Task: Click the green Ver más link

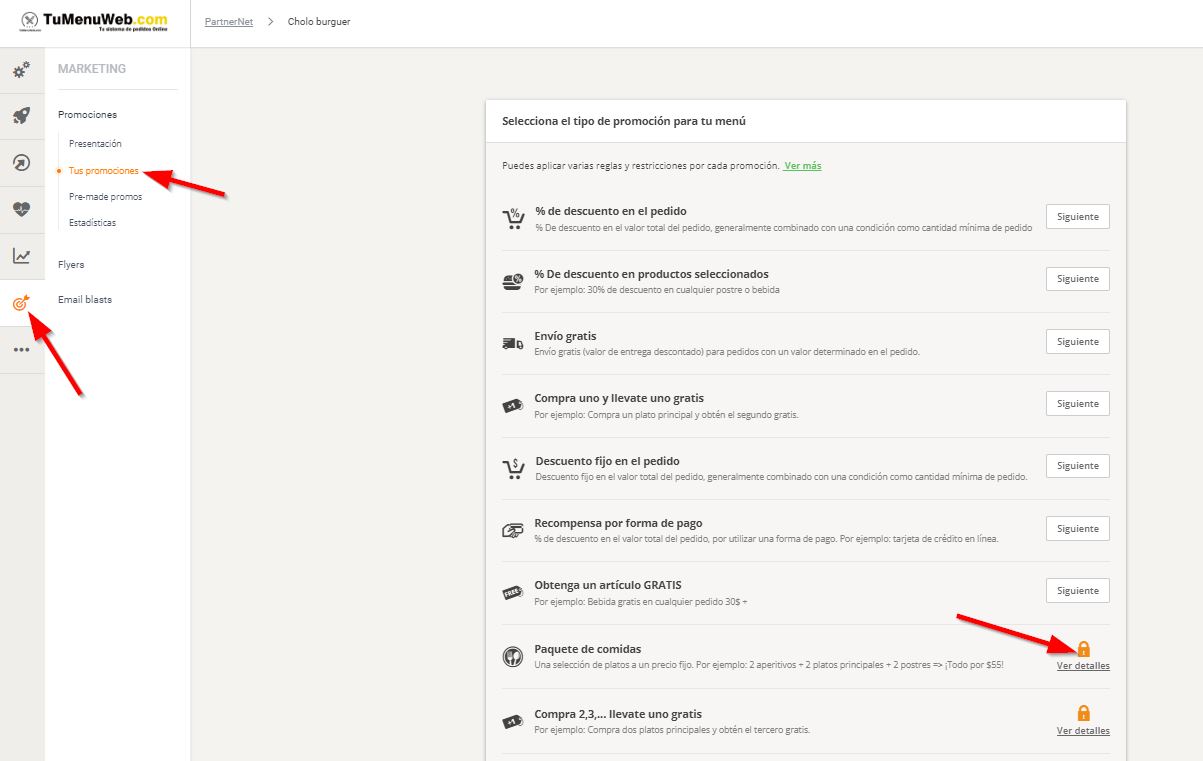Action: tap(802, 166)
